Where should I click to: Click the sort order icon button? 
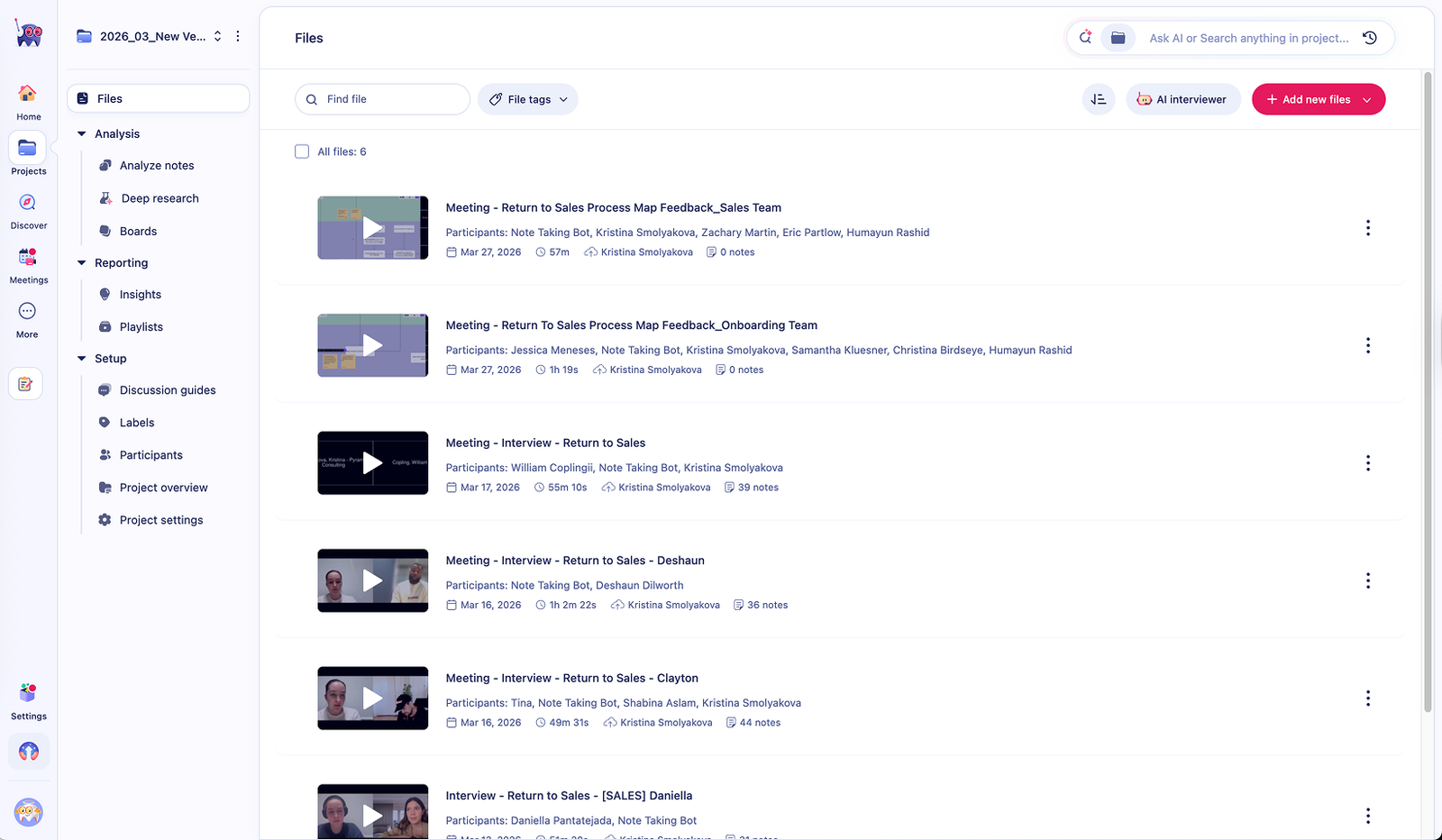tap(1099, 99)
